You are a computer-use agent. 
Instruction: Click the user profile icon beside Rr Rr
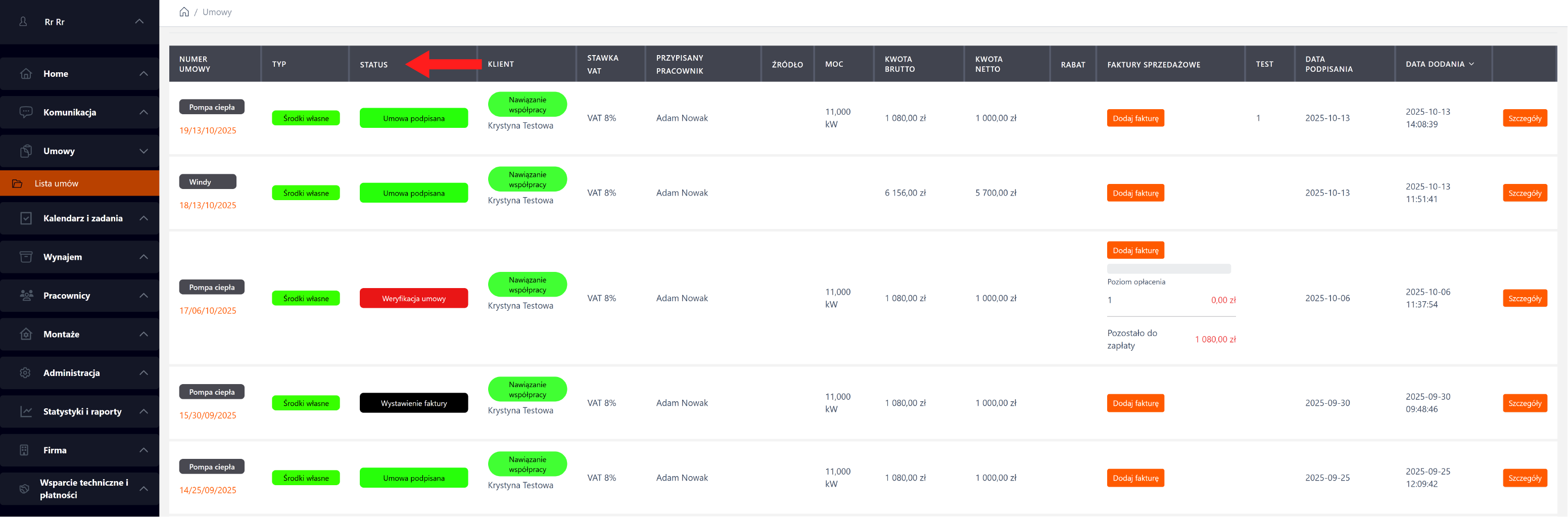click(x=23, y=22)
